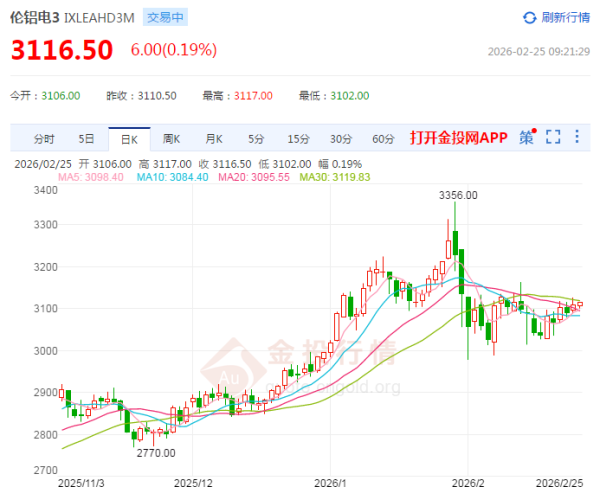600x487 pixels.
Task: Click the MA30: 3119.83 indicator label
Action: click(335, 177)
